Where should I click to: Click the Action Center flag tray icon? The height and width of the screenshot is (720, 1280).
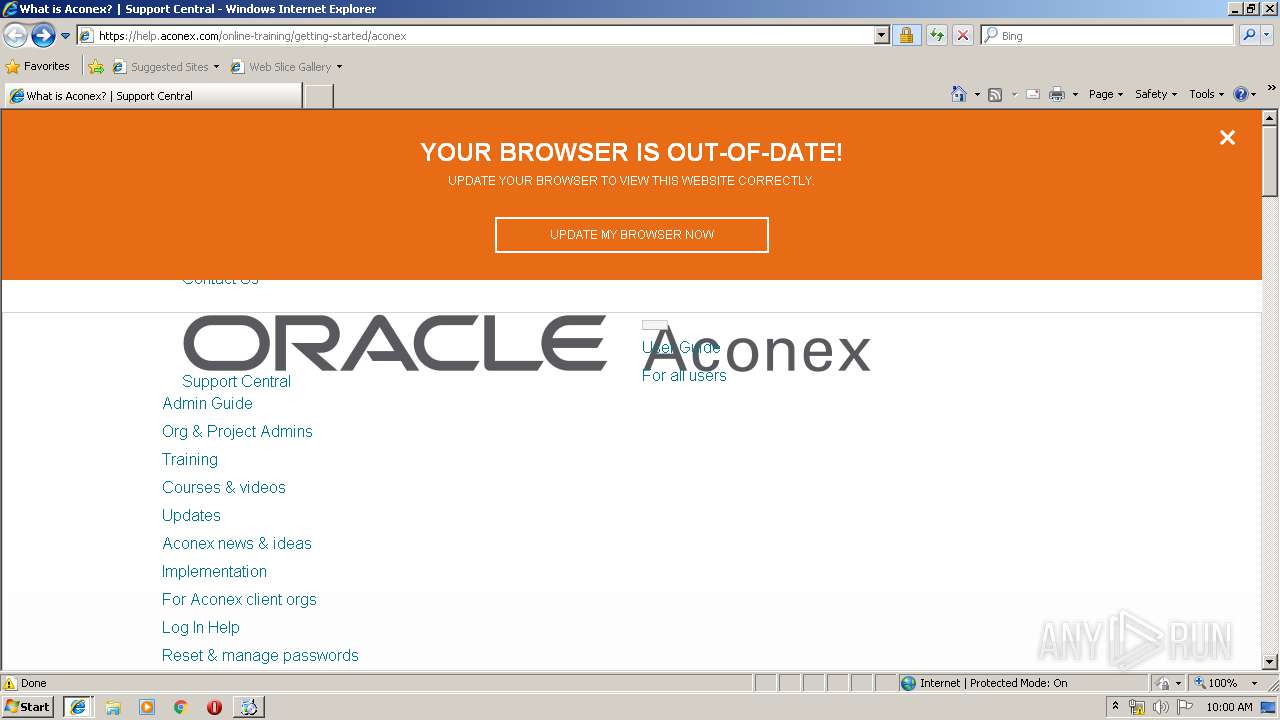coord(1184,707)
